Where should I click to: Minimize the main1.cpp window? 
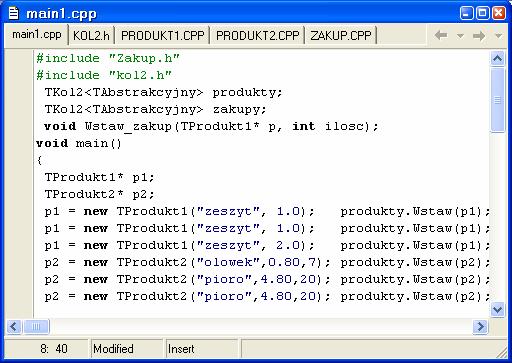click(x=466, y=13)
